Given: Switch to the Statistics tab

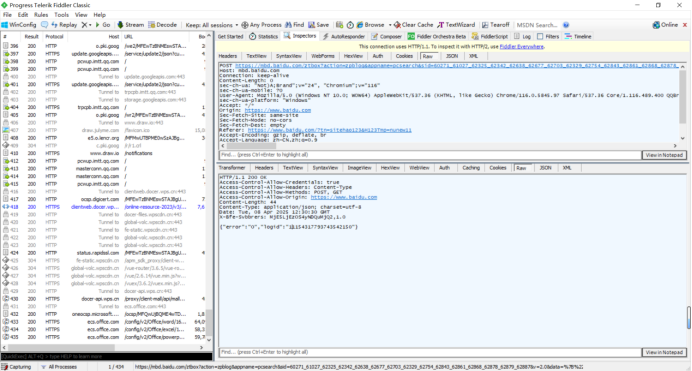Looking at the screenshot, I should point(263,37).
